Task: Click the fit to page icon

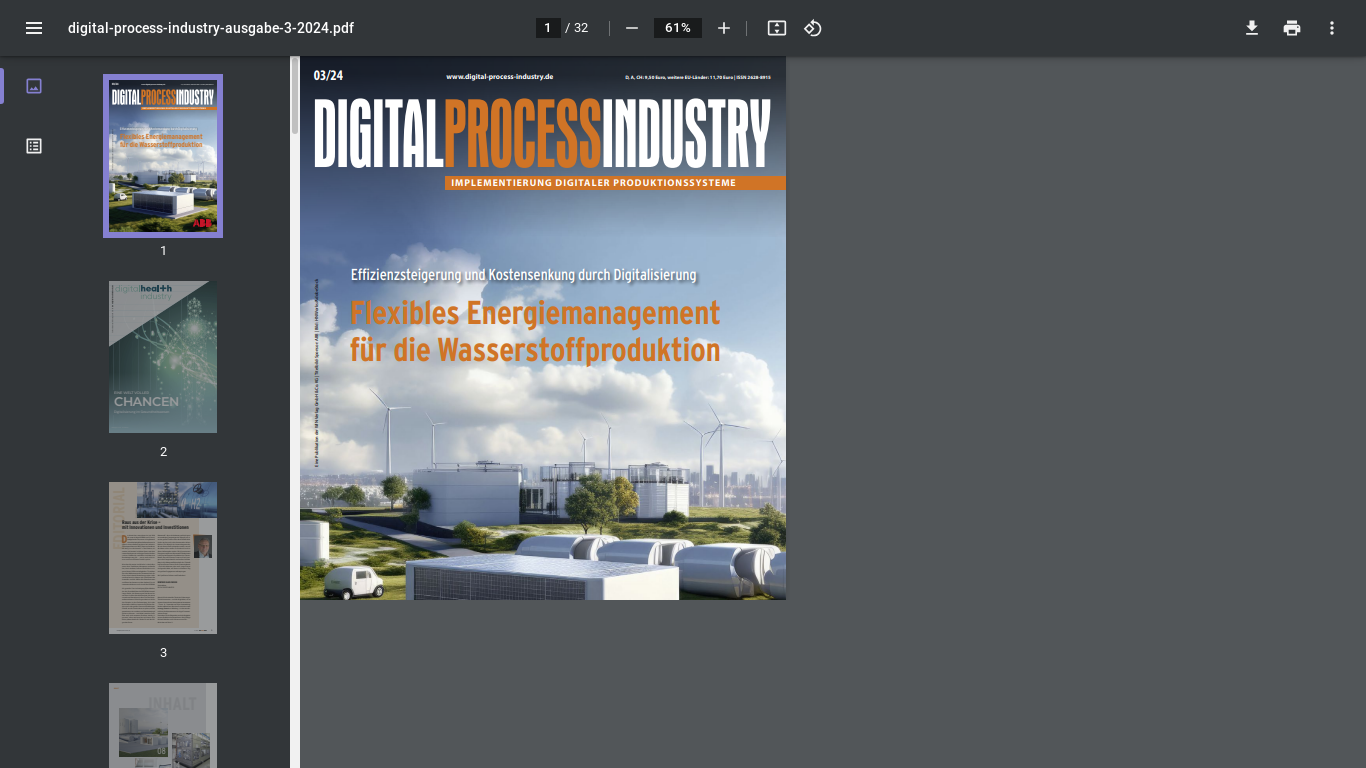Action: [777, 28]
